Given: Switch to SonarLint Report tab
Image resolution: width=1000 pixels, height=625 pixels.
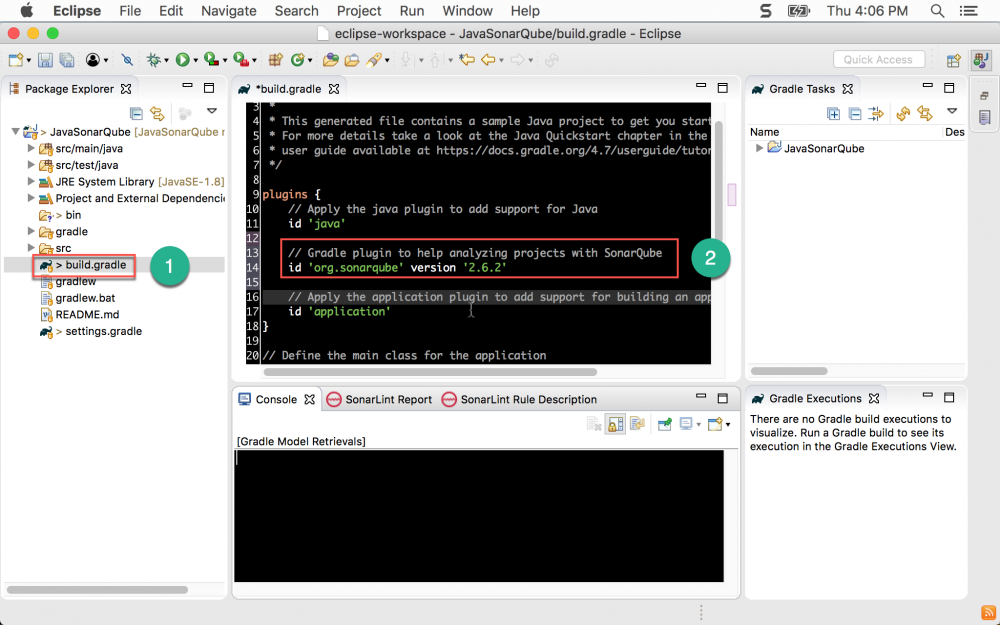Looking at the screenshot, I should tap(379, 399).
